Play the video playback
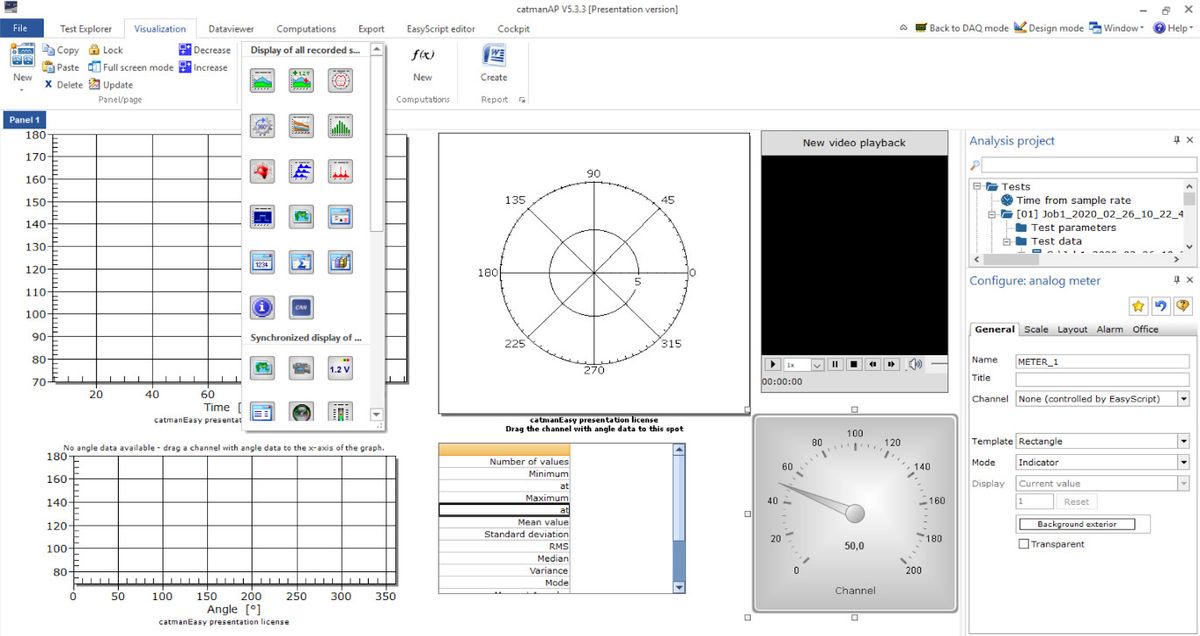The height and width of the screenshot is (636, 1200). tap(772, 365)
